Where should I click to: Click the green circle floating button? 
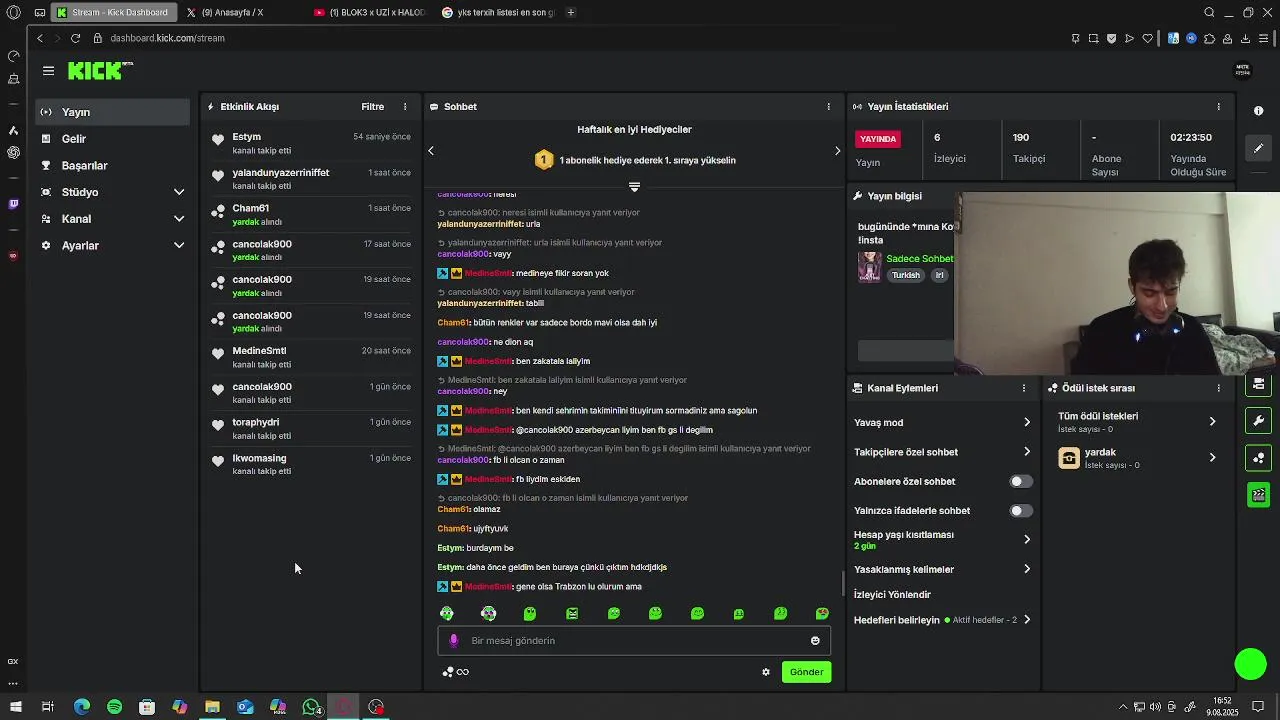tap(1250, 664)
